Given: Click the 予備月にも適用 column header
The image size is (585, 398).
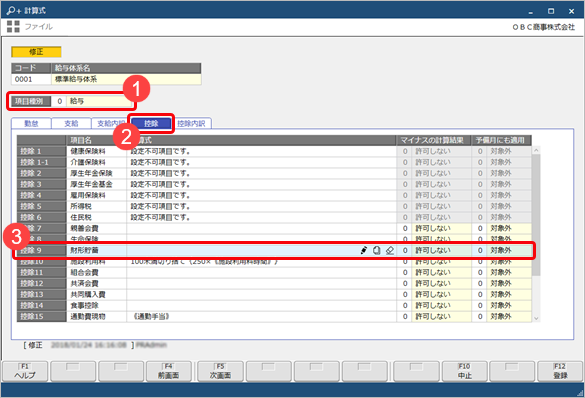Looking at the screenshot, I should [501, 140].
